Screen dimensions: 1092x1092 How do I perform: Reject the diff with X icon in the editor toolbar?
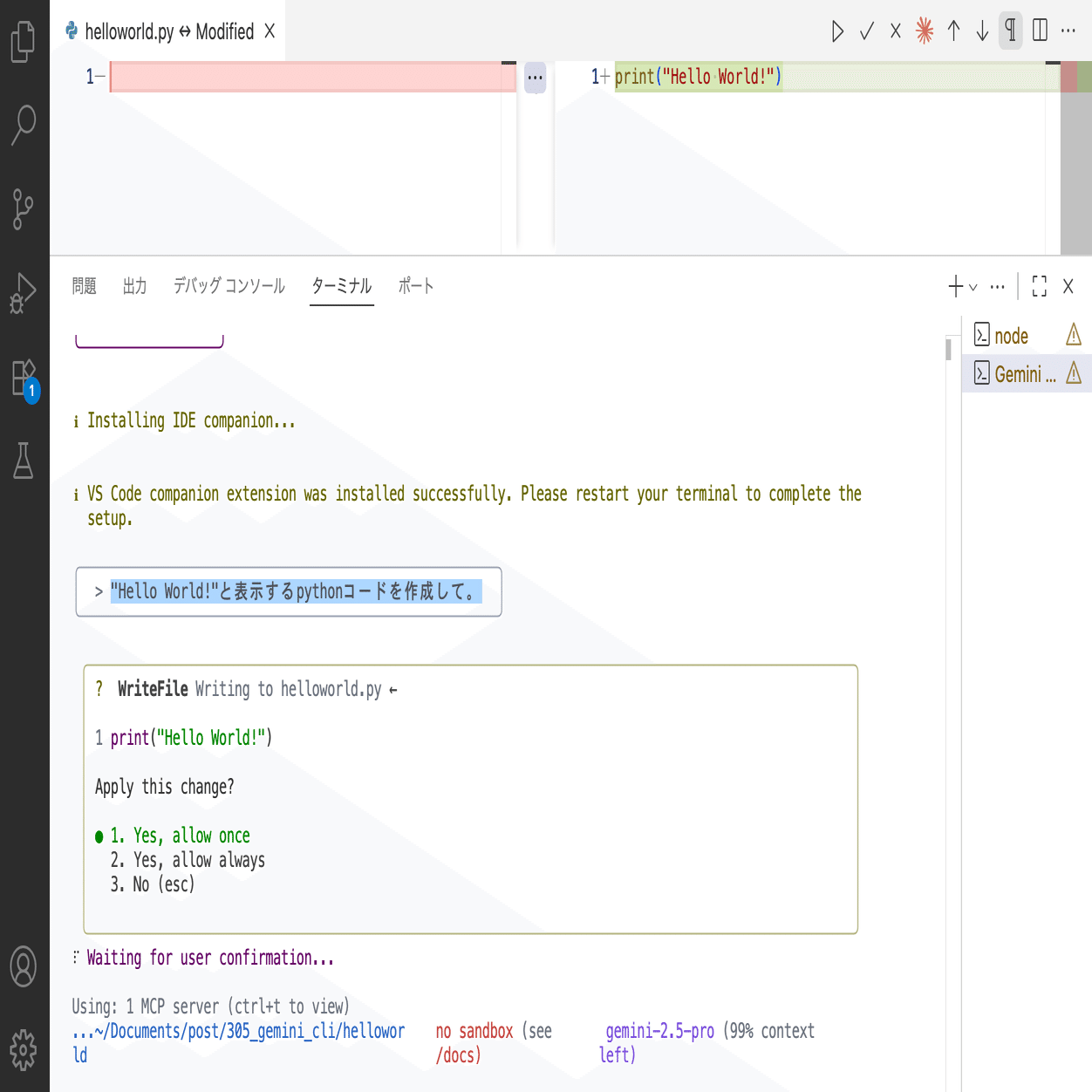pyautogui.click(x=896, y=31)
